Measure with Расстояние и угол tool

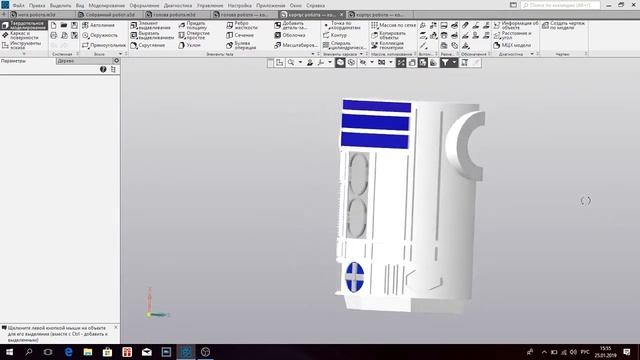tap(512, 36)
